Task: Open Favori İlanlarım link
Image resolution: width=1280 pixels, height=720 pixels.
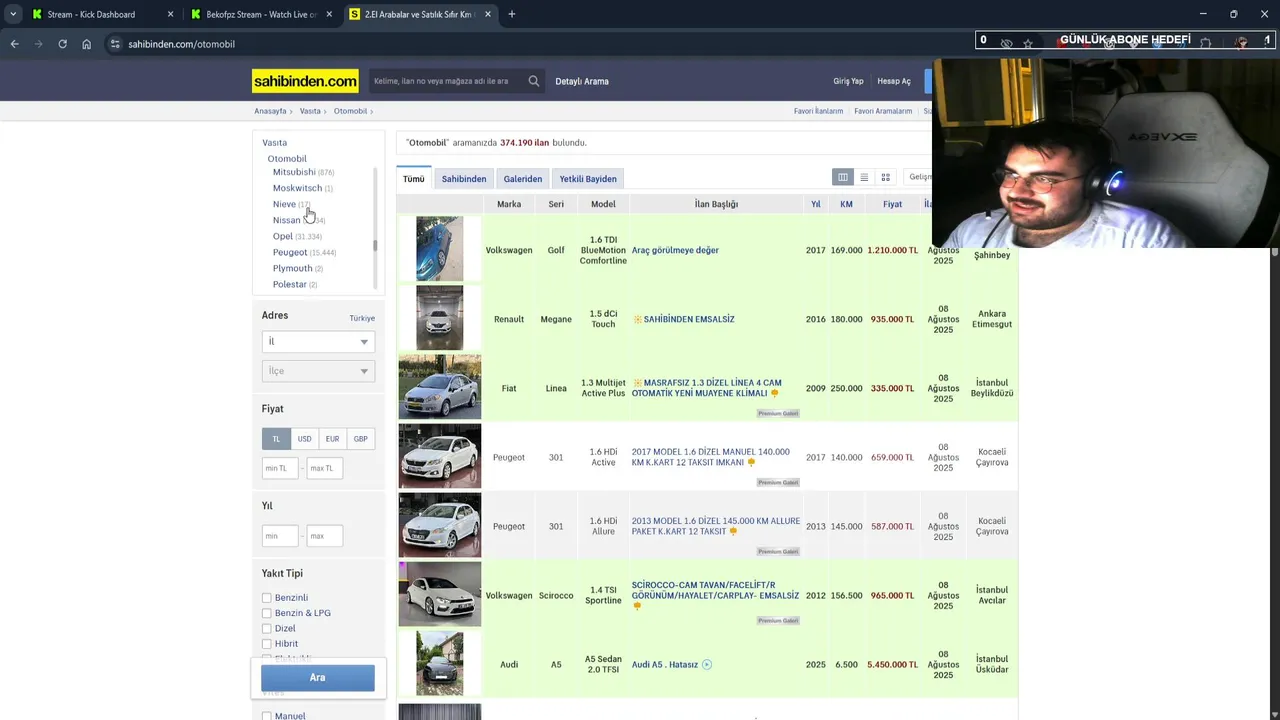Action: pyautogui.click(x=818, y=111)
